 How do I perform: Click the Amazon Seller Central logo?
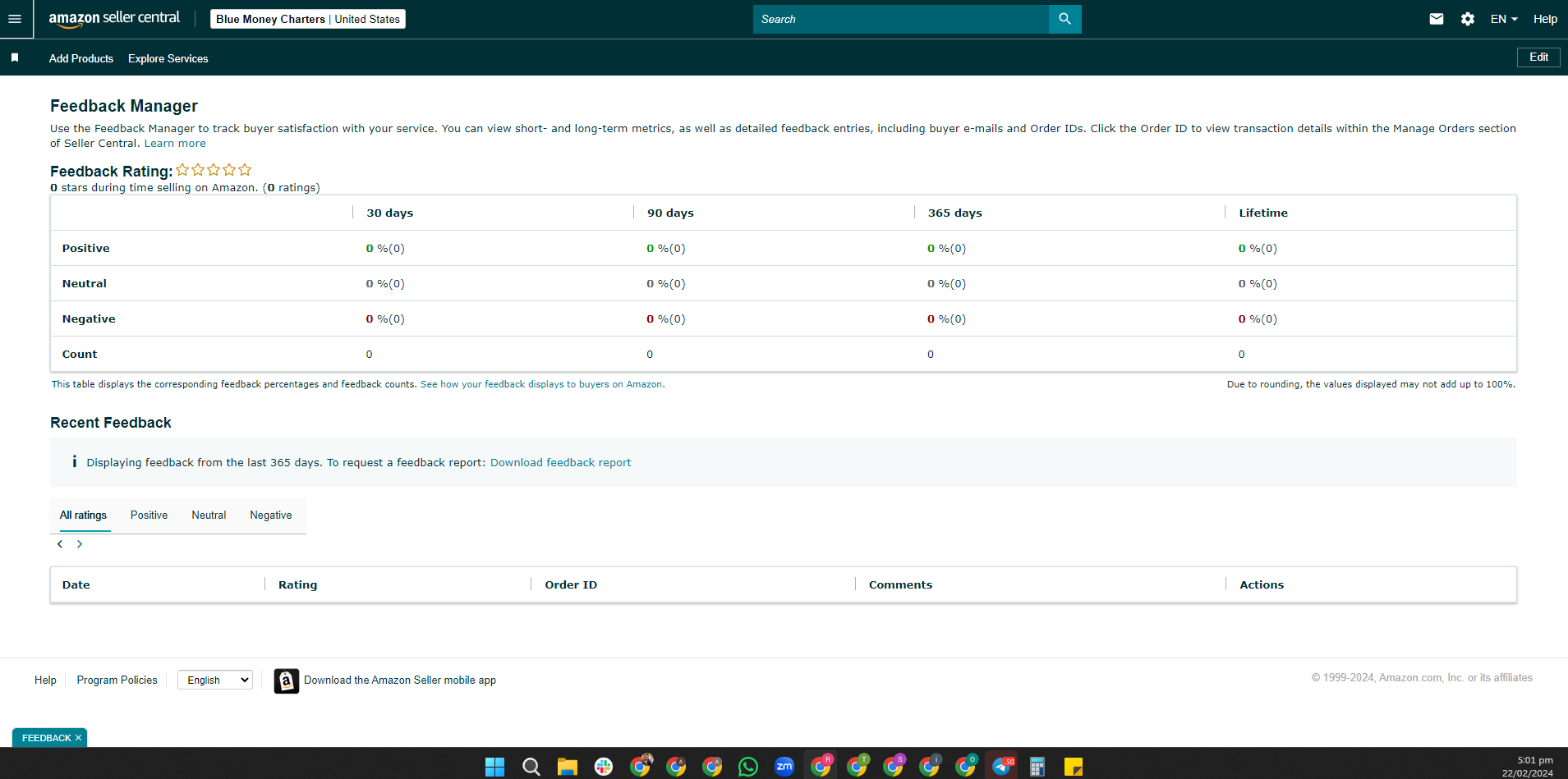click(x=114, y=19)
